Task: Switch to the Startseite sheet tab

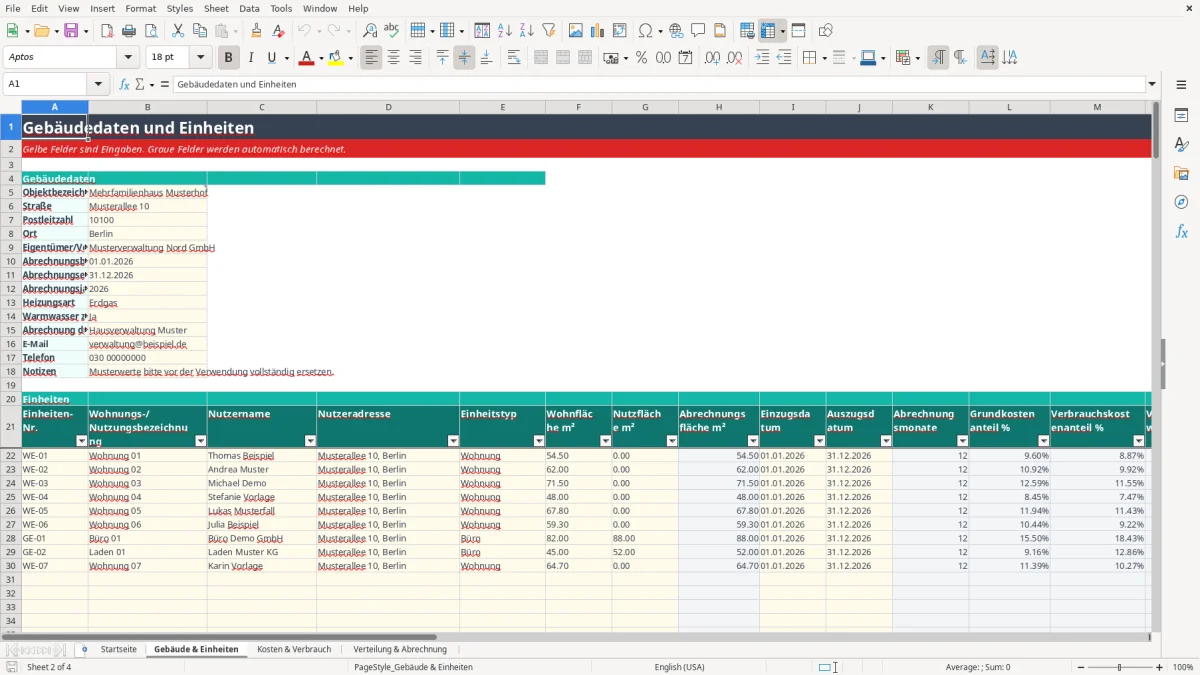Action: pyautogui.click(x=118, y=649)
